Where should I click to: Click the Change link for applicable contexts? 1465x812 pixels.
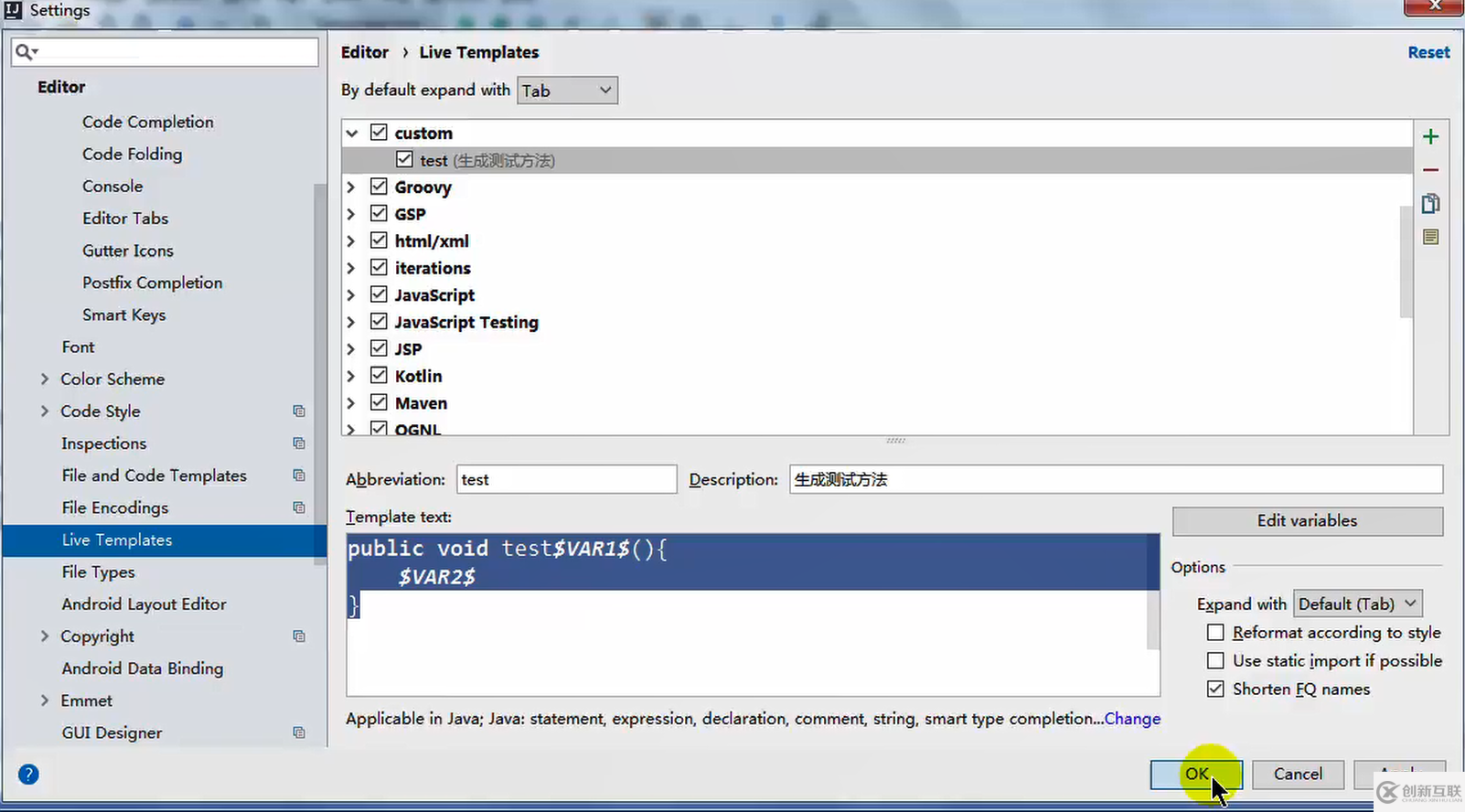click(1133, 719)
